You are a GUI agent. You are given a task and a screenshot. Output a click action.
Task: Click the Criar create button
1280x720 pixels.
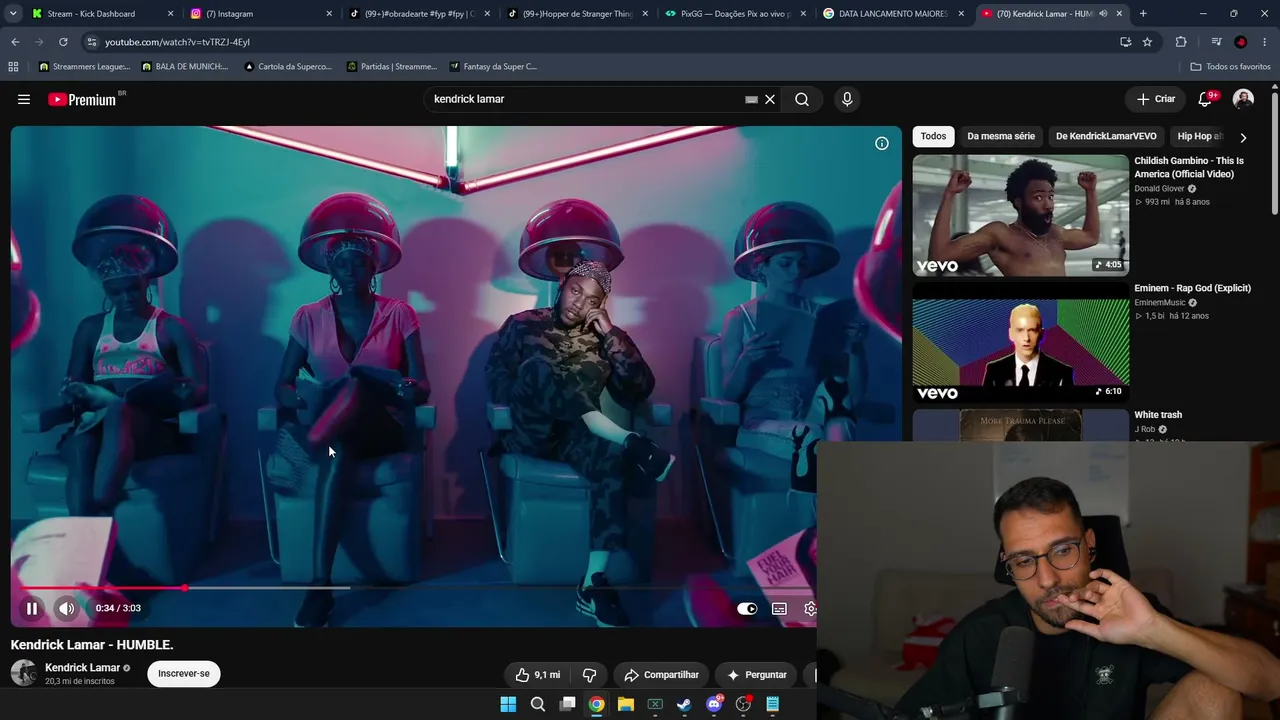[1156, 99]
